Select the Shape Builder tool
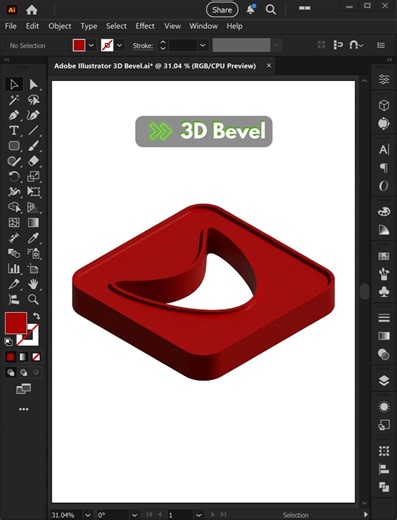Image resolution: width=397 pixels, height=520 pixels. coord(14,207)
